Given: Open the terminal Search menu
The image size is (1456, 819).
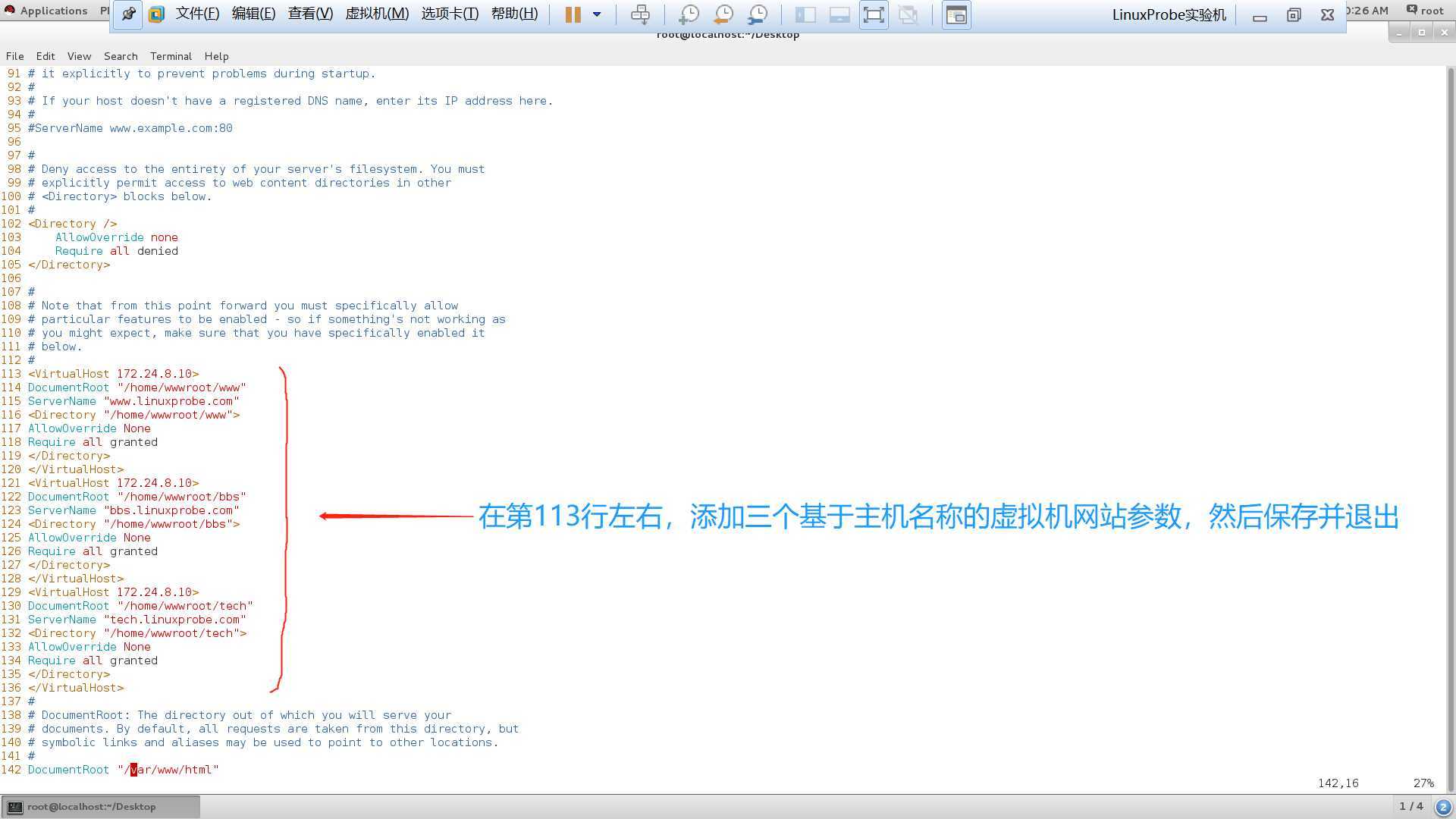Looking at the screenshot, I should [x=121, y=56].
